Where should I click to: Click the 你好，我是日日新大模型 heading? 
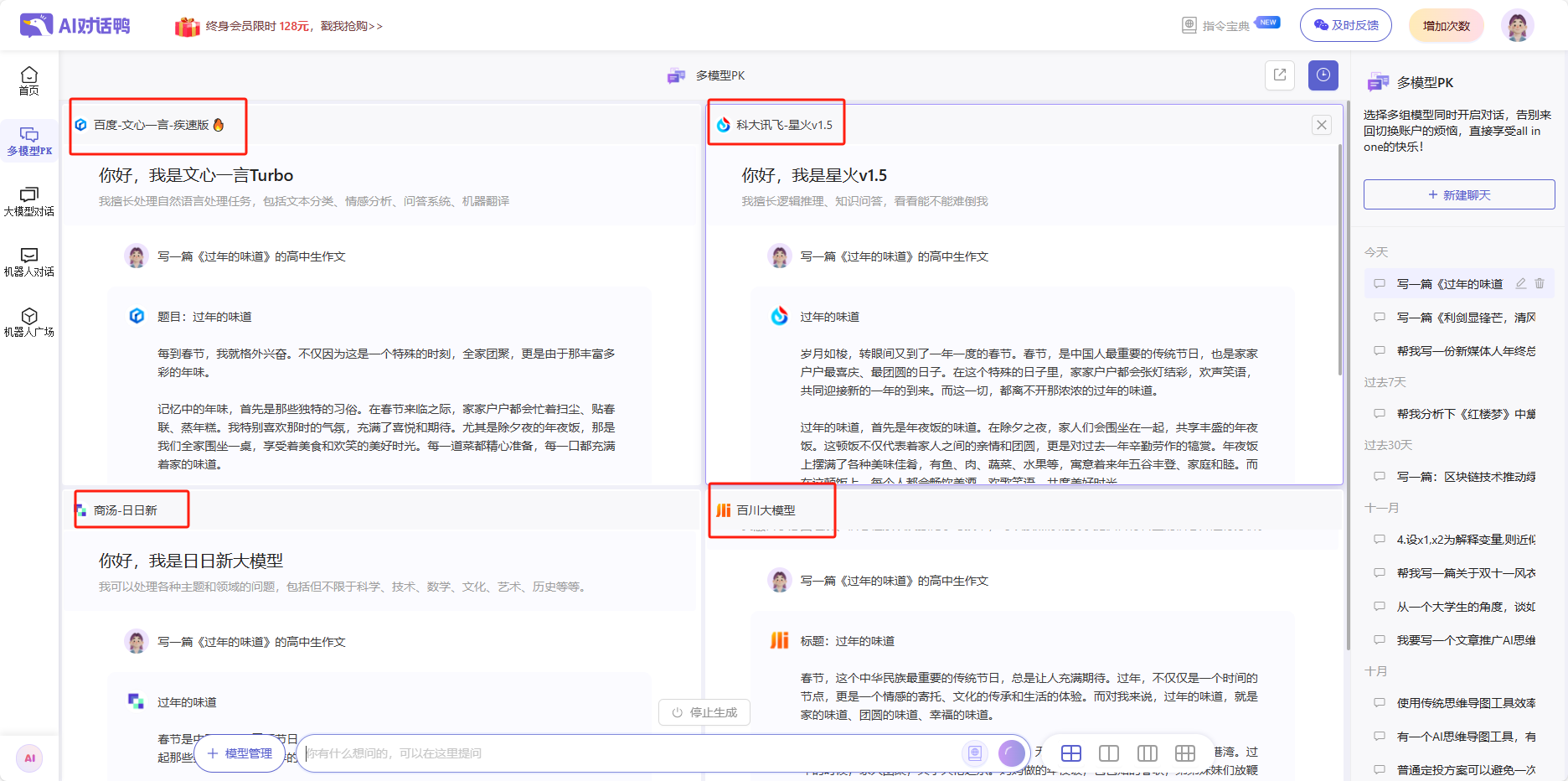(x=191, y=561)
